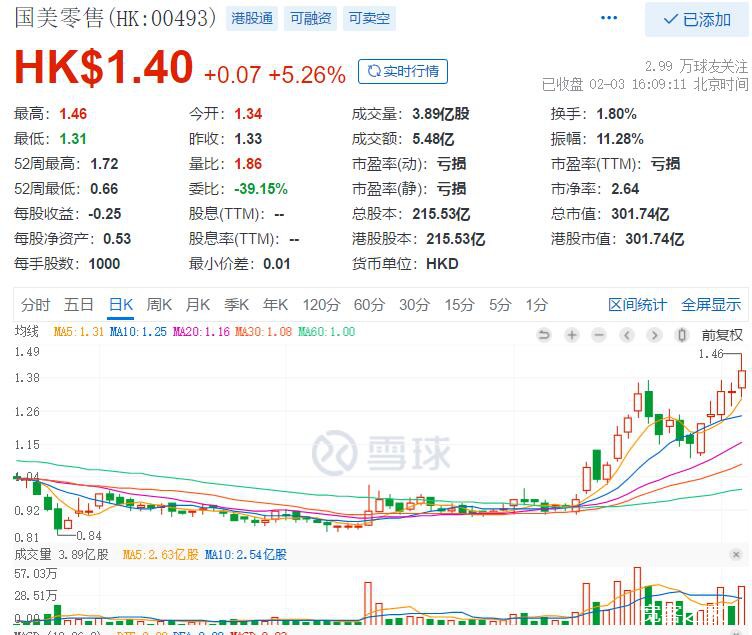Click the 换手 value 1.80%

click(616, 114)
